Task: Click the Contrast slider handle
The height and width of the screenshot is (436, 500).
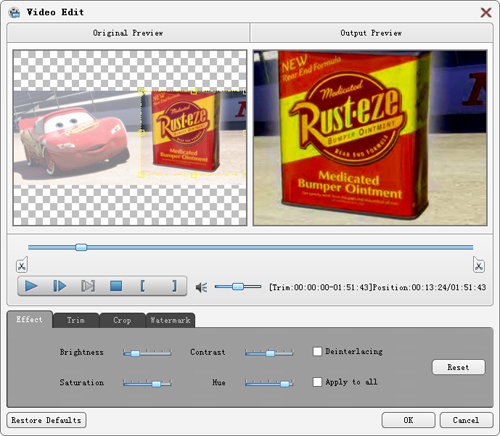Action: (x=270, y=353)
